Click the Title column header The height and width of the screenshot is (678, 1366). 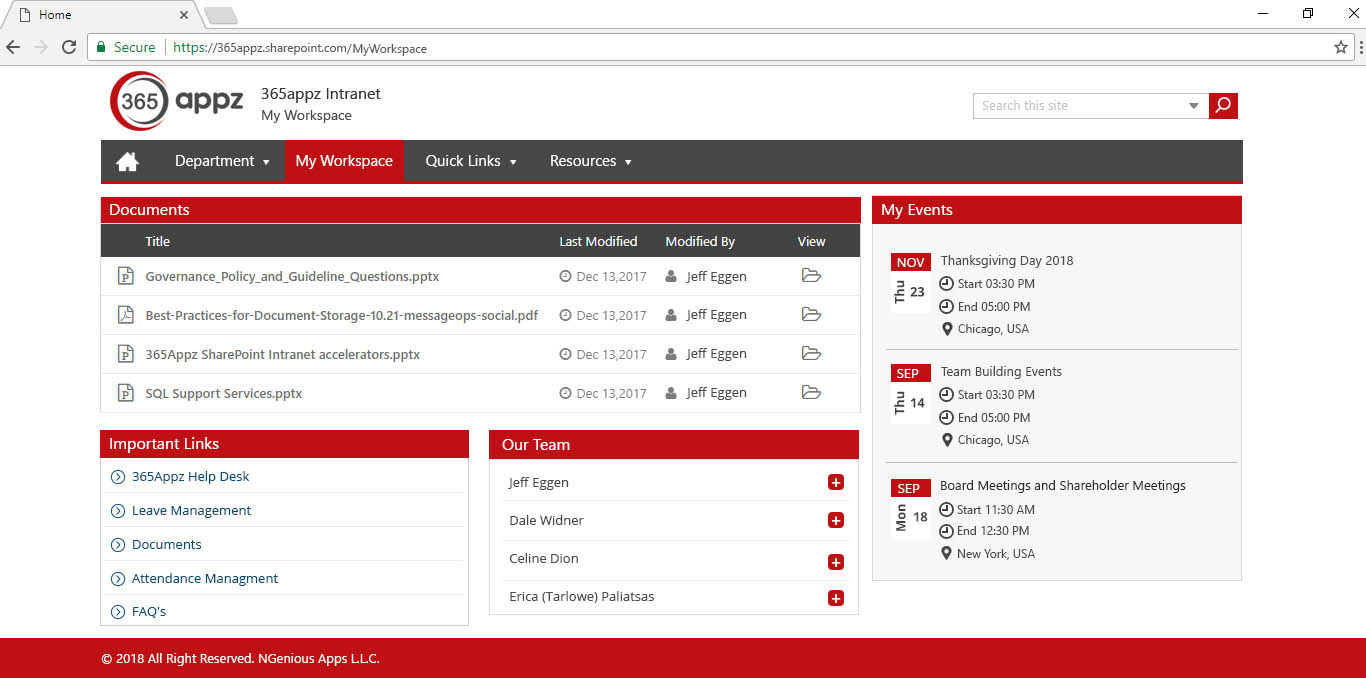point(158,241)
